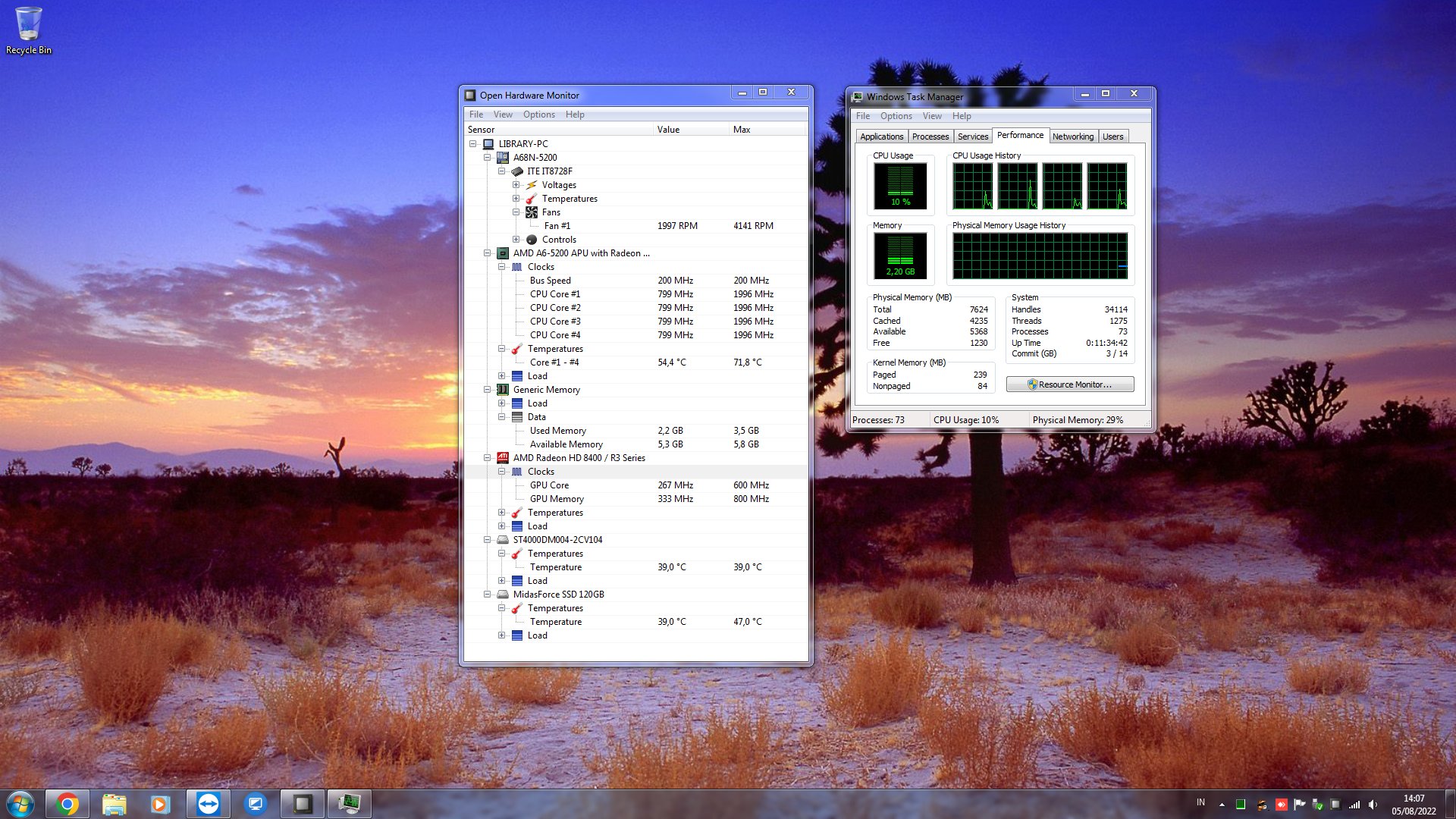
Task: Select the CPU Core #3 row
Action: click(x=635, y=322)
